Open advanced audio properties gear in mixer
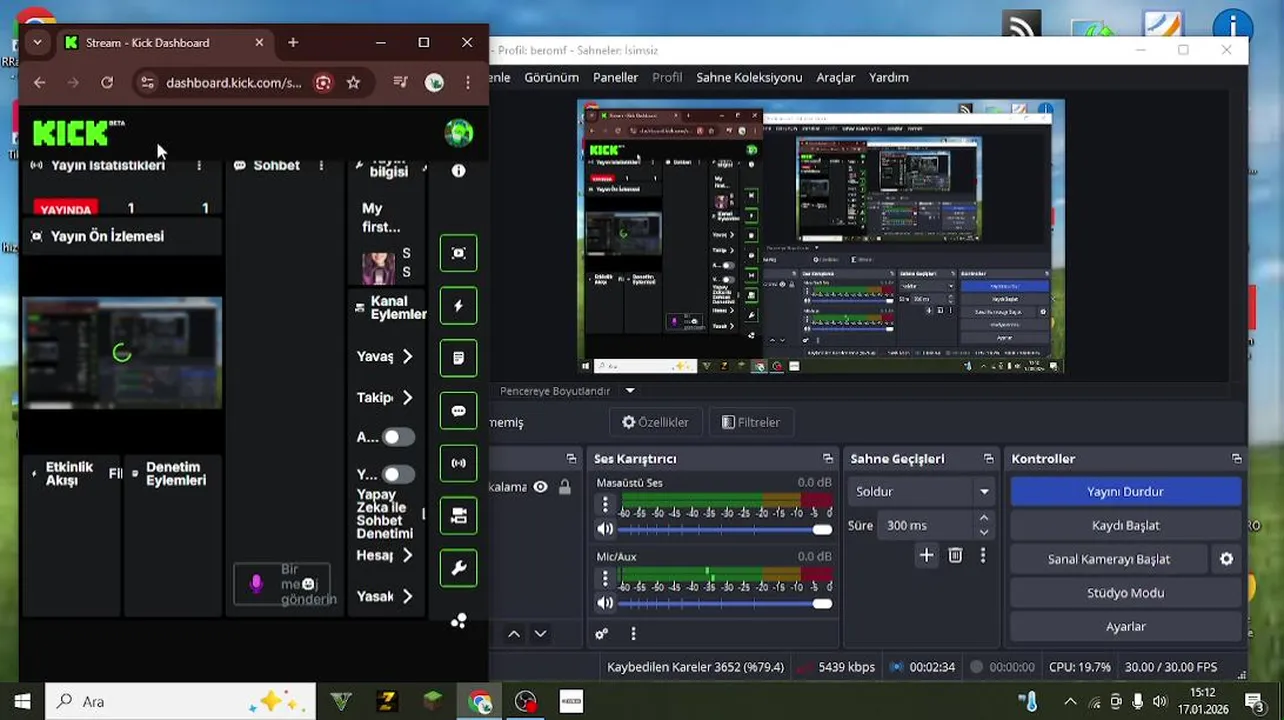Viewport: 1284px width, 720px height. point(601,634)
